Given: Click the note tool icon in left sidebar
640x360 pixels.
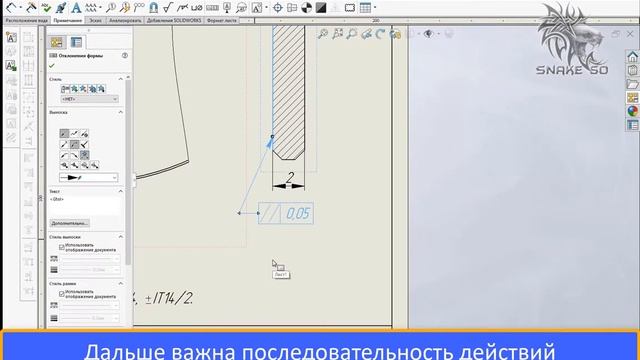Looking at the screenshot, I should coord(11,38).
